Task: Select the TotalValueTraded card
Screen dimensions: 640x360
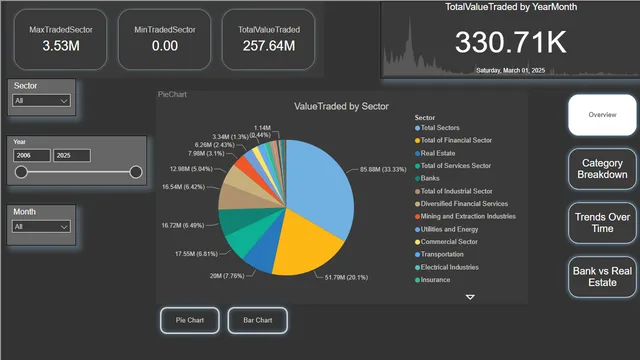Action: coord(269,40)
